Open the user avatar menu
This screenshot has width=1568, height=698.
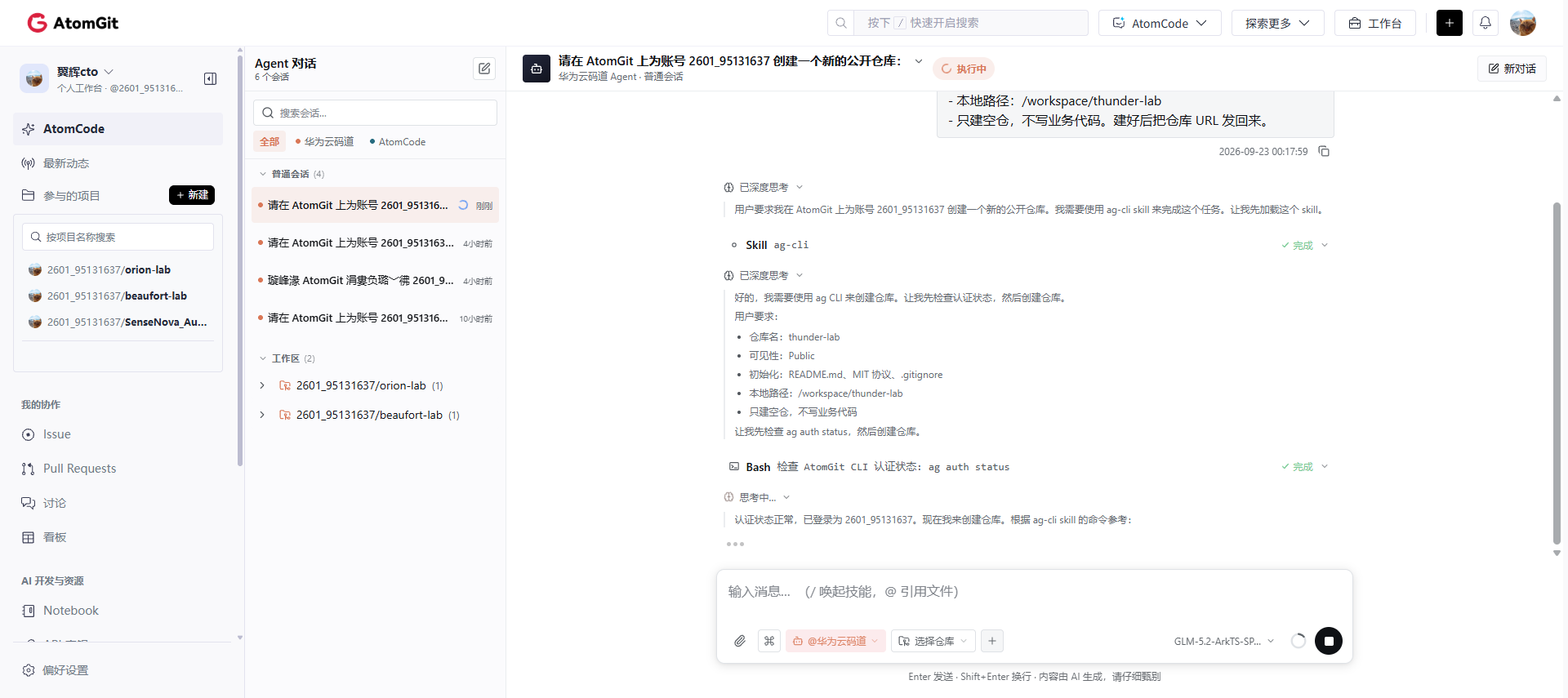click(1523, 23)
